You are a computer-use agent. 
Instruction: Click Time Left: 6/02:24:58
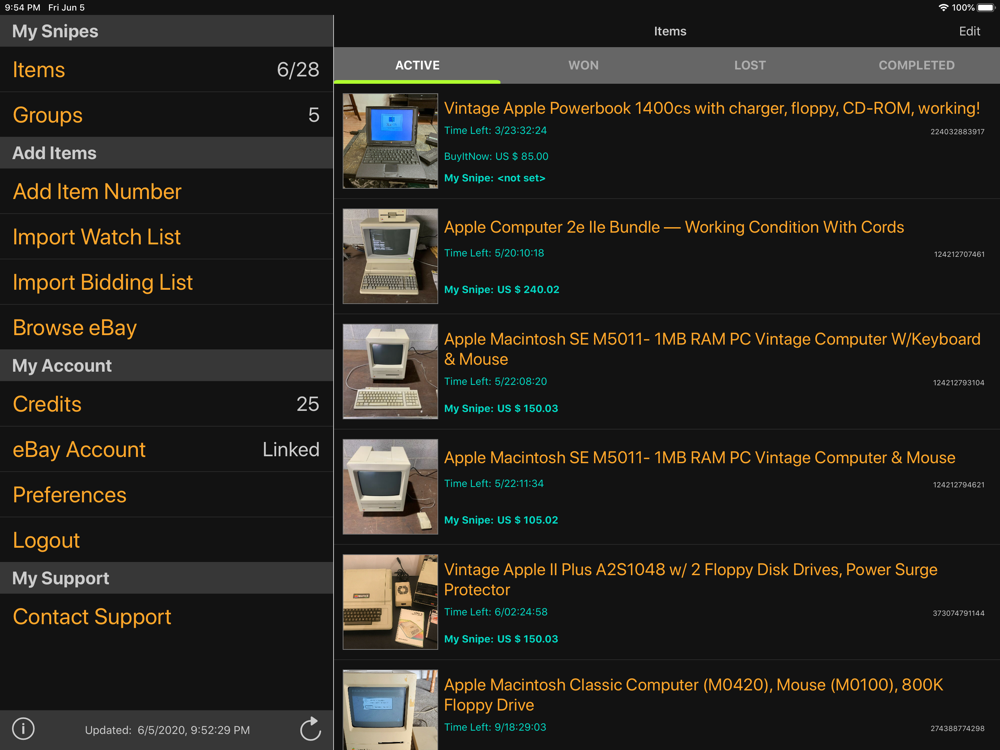(496, 612)
